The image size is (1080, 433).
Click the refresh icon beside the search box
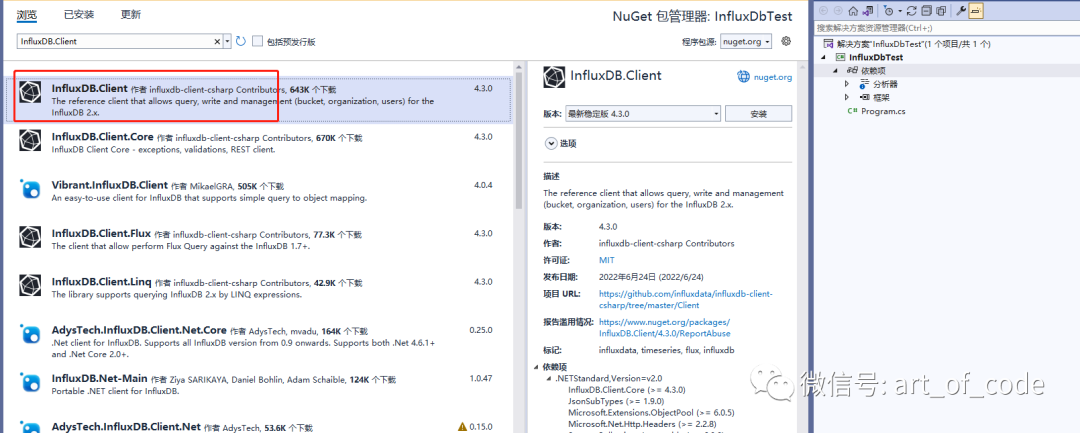(240, 41)
